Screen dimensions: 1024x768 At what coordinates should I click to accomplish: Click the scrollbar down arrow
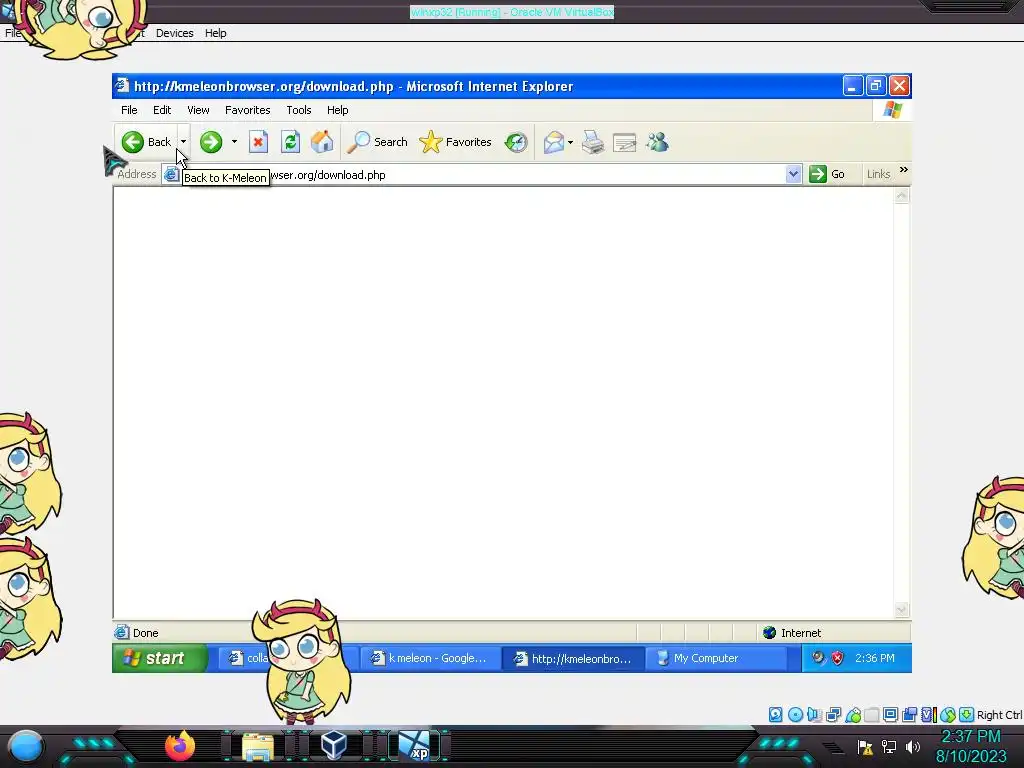(902, 610)
